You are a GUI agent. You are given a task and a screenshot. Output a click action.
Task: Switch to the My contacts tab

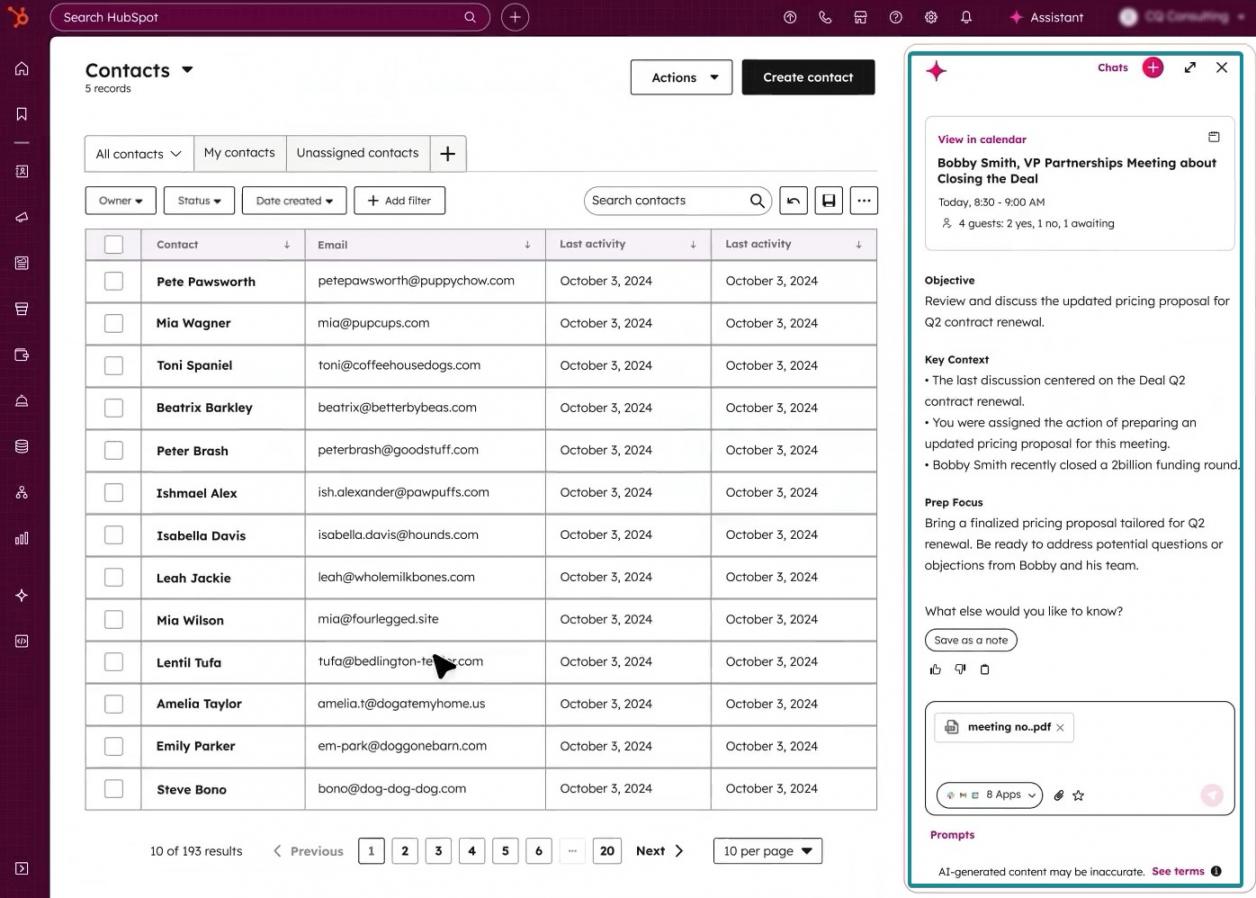click(x=239, y=153)
